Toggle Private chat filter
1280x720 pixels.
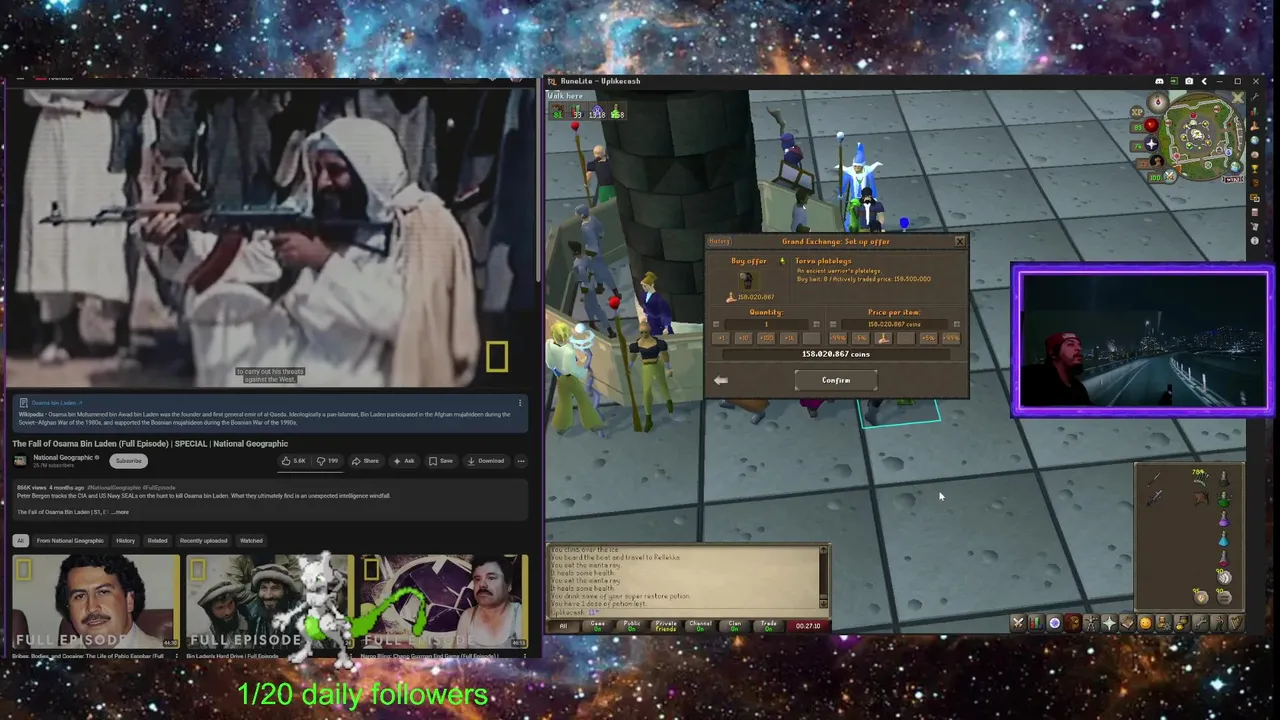coord(666,626)
